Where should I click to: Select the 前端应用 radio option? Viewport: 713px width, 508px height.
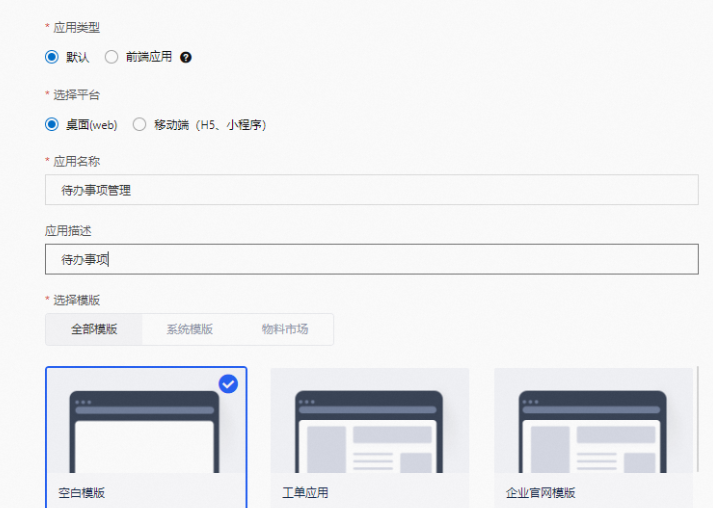(111, 57)
